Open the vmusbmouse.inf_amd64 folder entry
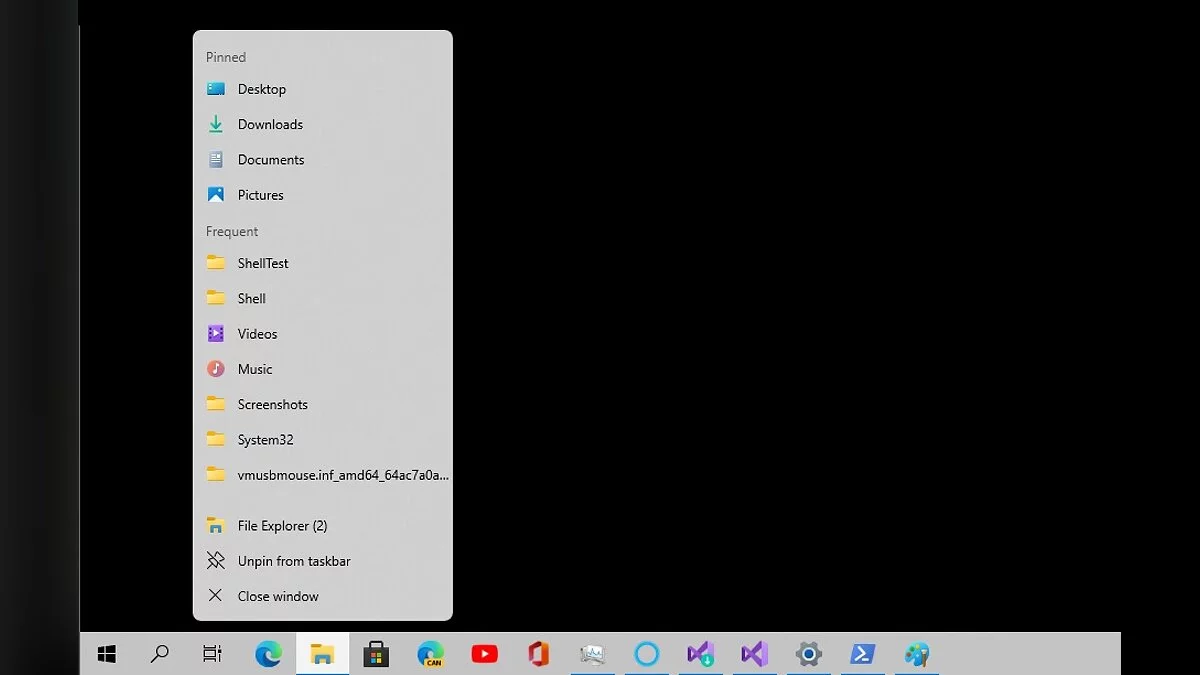The width and height of the screenshot is (1200, 675). click(x=323, y=475)
